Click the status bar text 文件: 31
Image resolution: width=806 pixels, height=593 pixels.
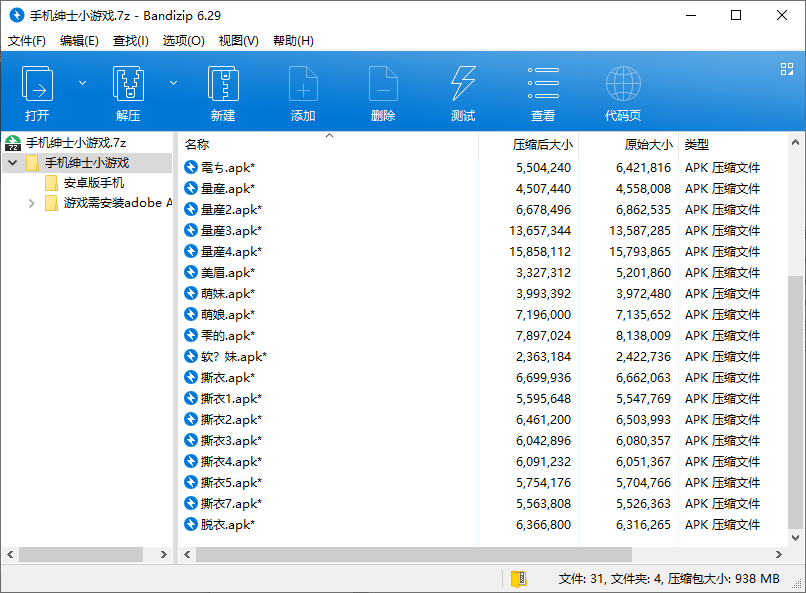coord(581,579)
